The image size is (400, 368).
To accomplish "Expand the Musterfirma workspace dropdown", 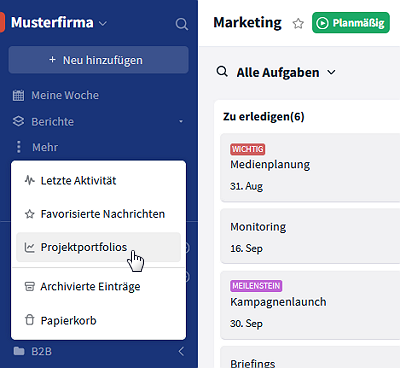I will pyautogui.click(x=103, y=23).
